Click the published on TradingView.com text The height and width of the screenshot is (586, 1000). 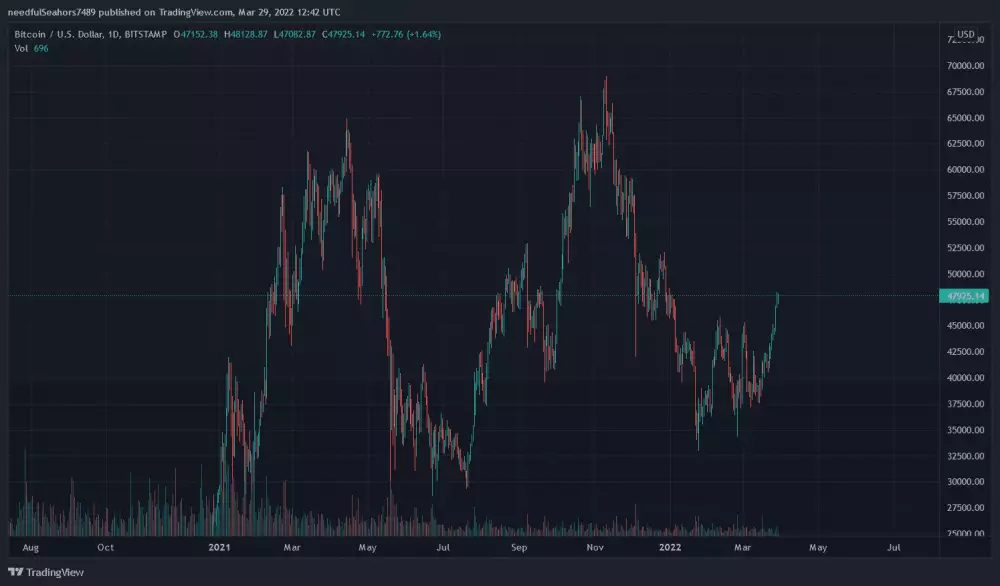167,12
